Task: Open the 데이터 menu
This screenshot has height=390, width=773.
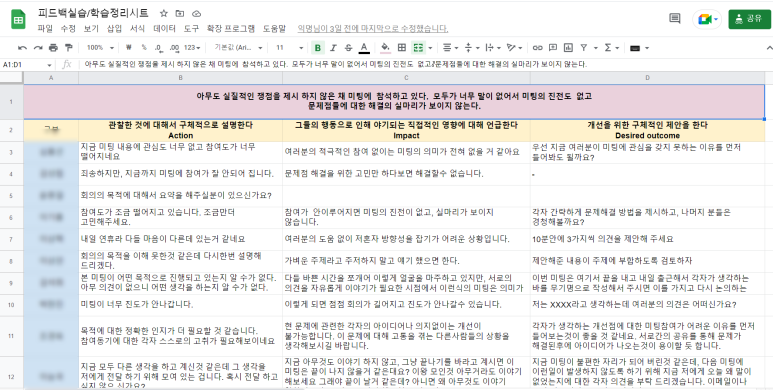Action: point(164,29)
